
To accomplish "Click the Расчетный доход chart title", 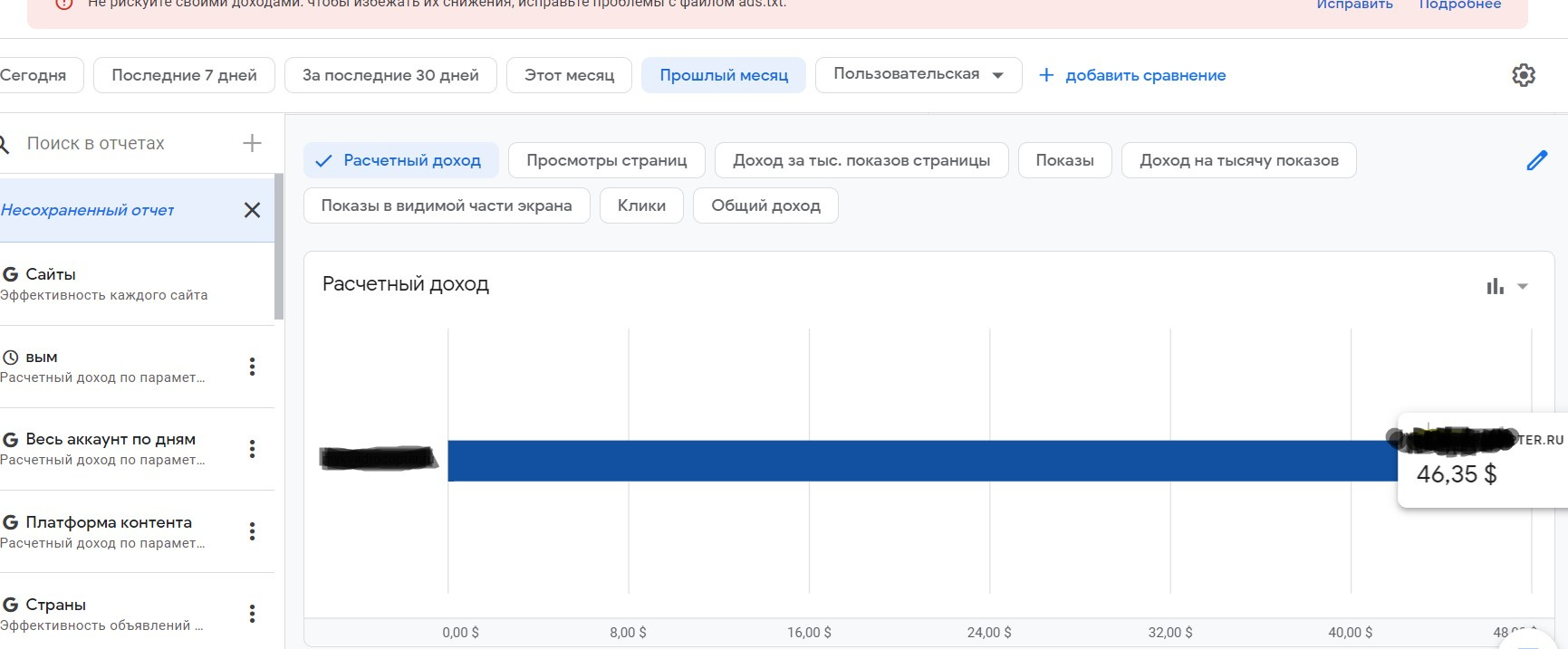I will pos(405,284).
